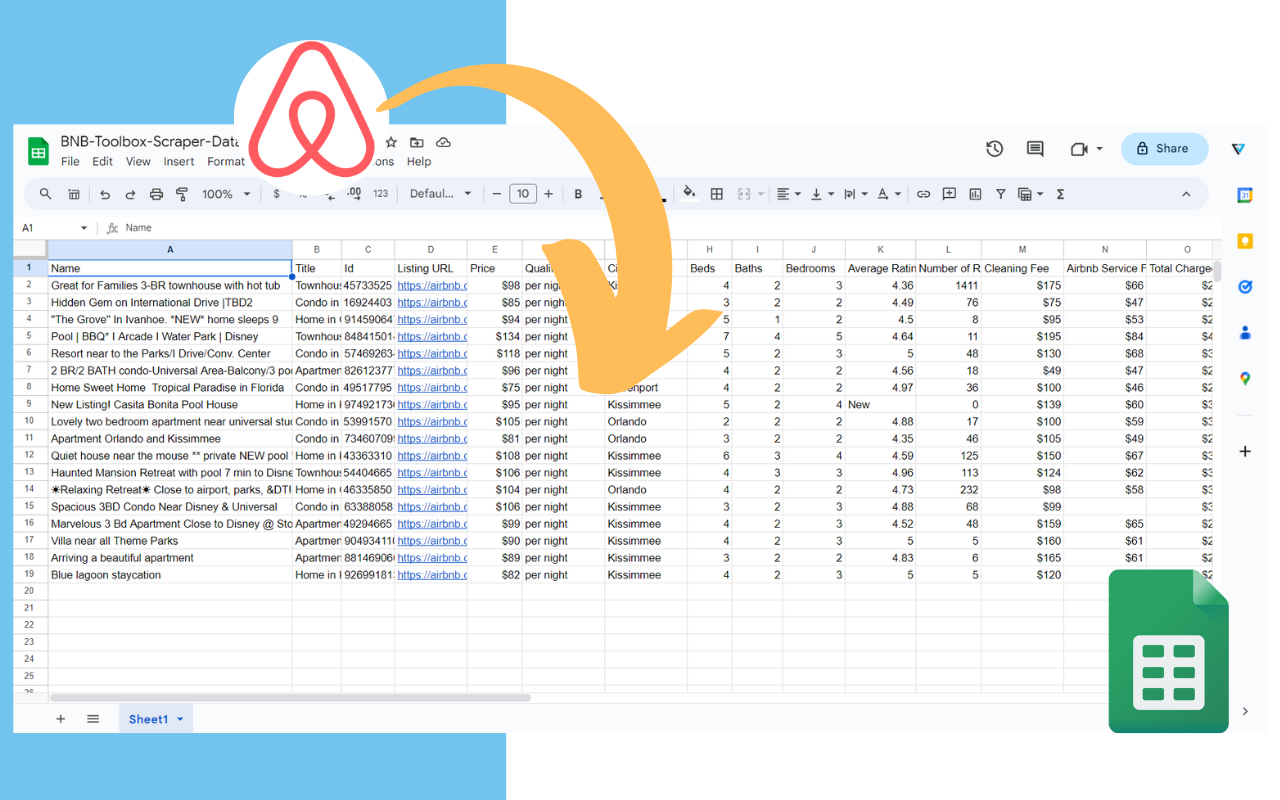1280x800 pixels.
Task: Increase decimal places button
Action: coord(354,194)
